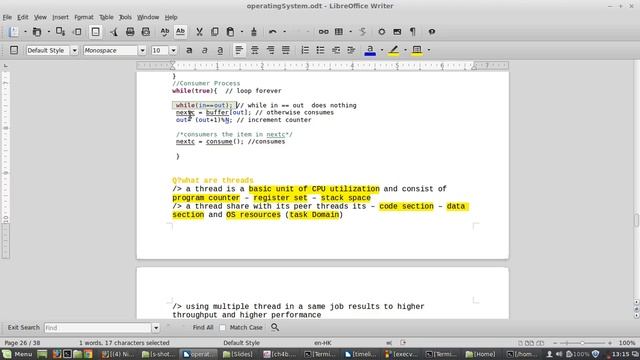The width and height of the screenshot is (640, 360).
Task: Open Font Color dropdown arrow
Action: pyautogui.click(x=382, y=50)
